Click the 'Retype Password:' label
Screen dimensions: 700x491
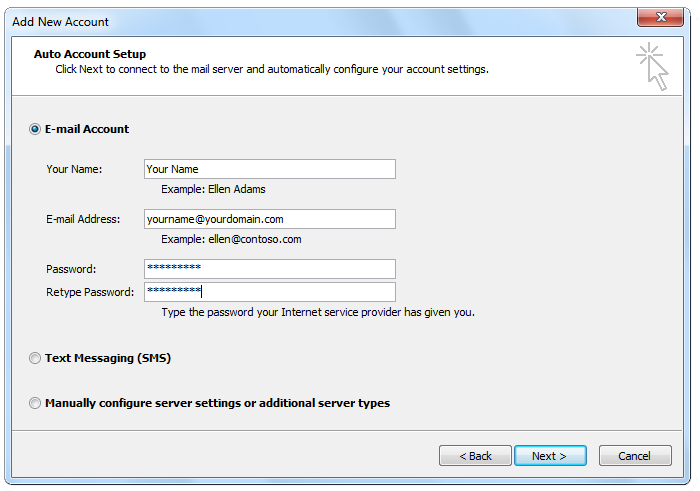(90, 292)
